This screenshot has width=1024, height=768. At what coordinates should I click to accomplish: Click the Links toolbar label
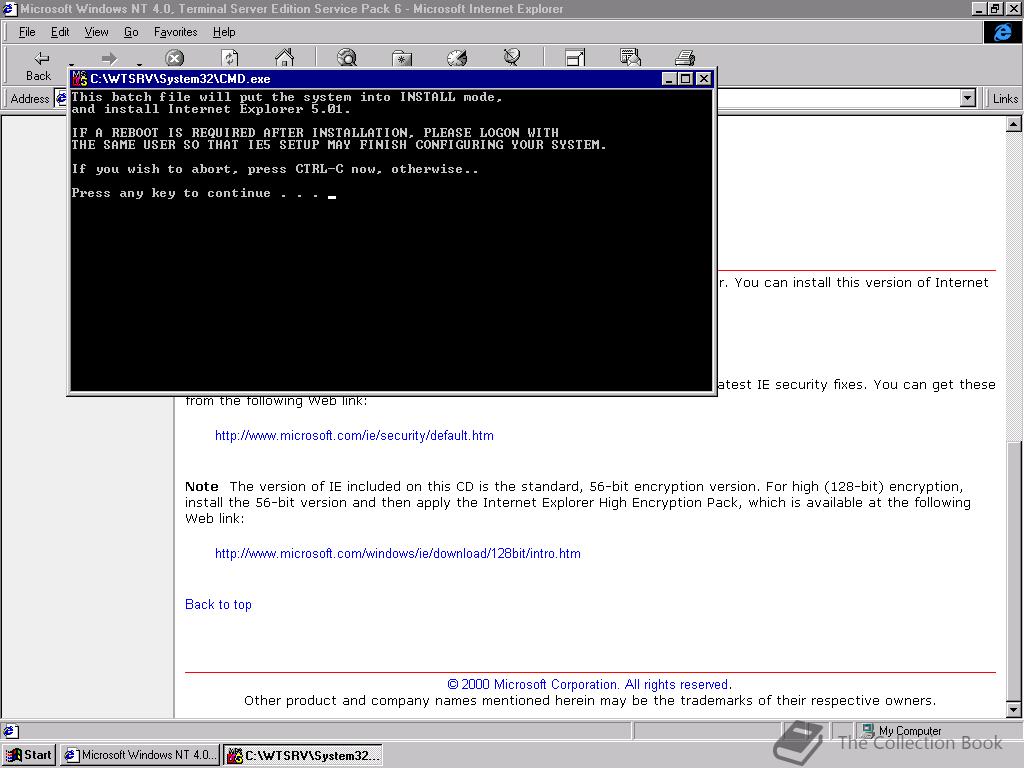1005,99
